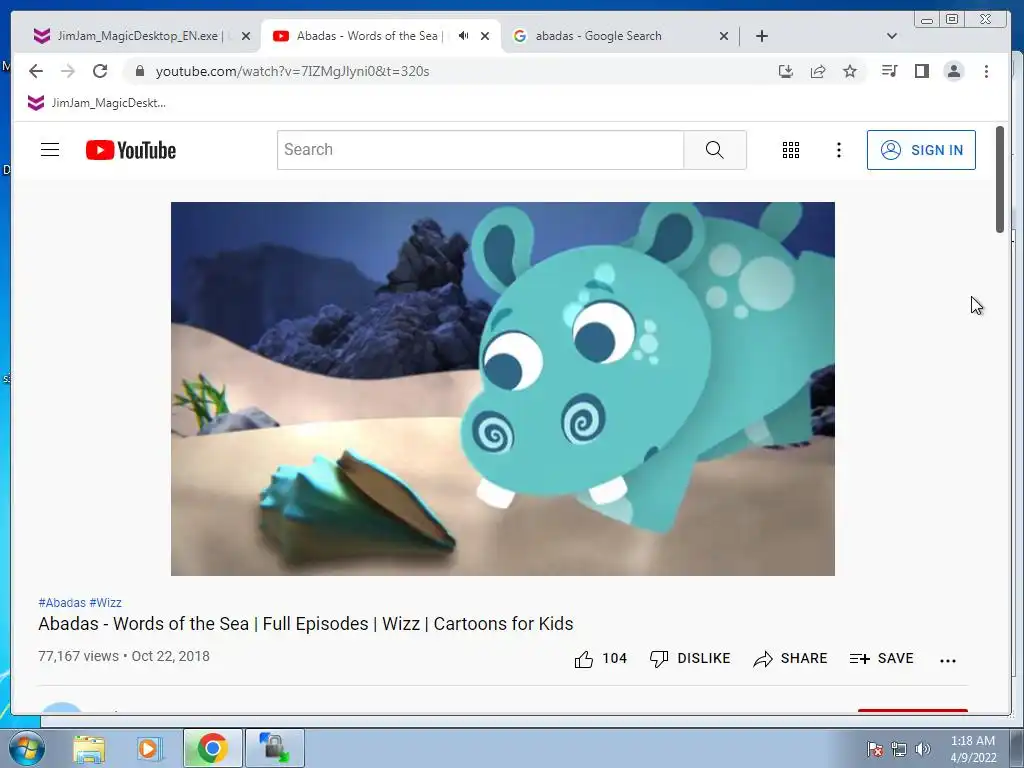Switch to JimJam_MagicDesktop_EN.exe tab
This screenshot has height=768, width=1024.
140,36
